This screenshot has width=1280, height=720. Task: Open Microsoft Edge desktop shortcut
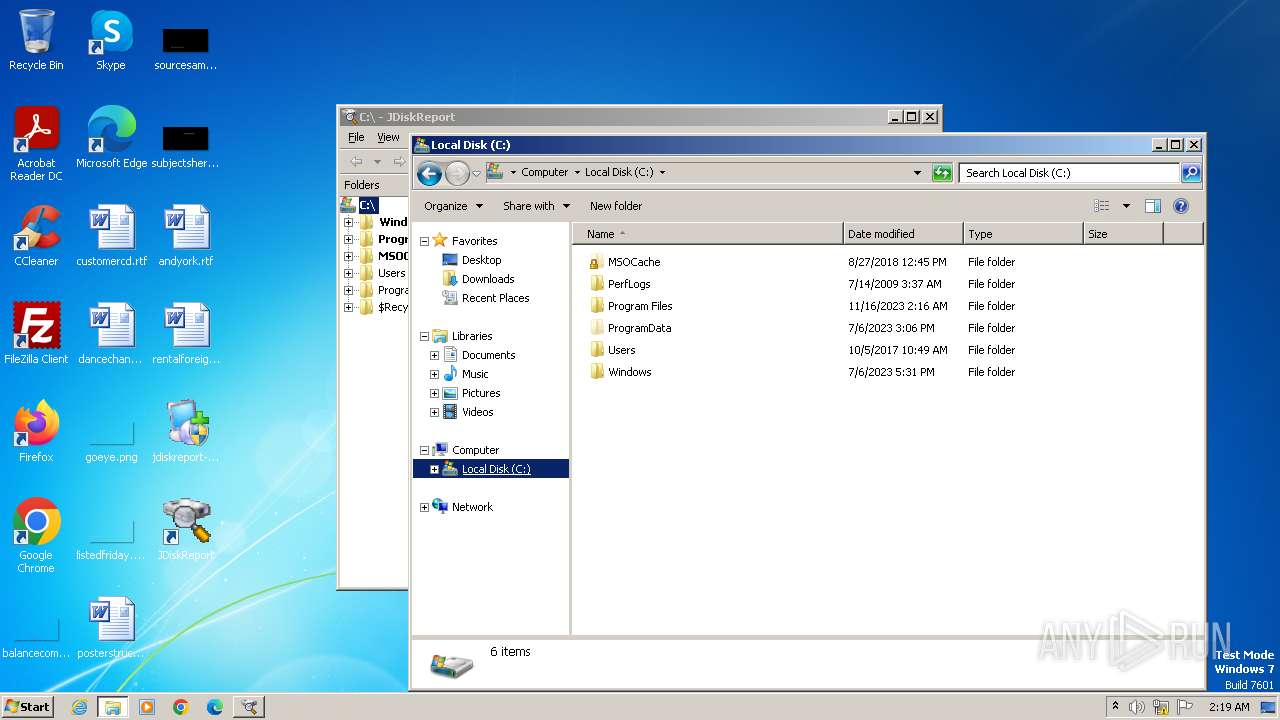(111, 138)
